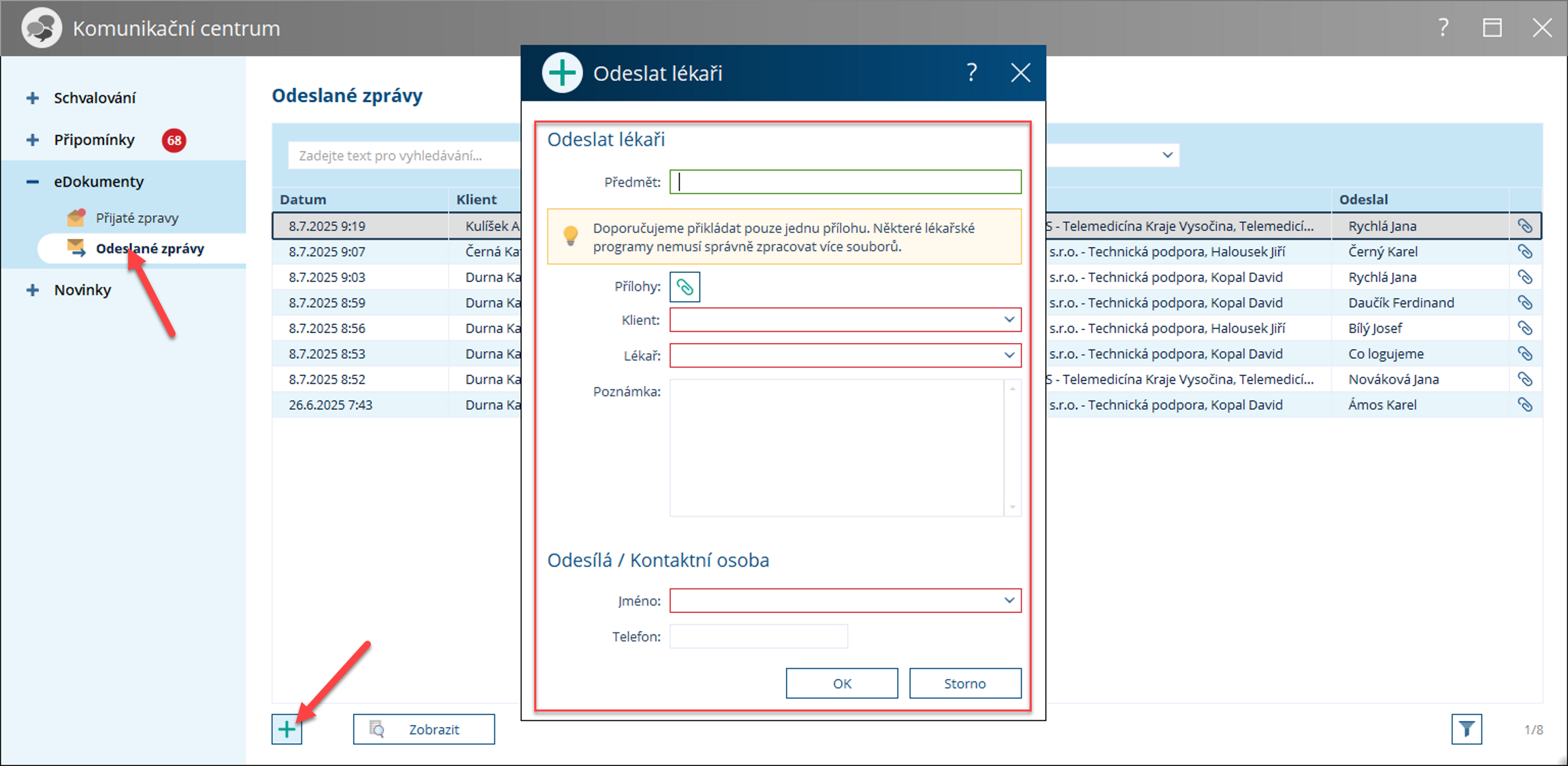Click attachment icon in Rychlá Jana first row
1568x766 pixels.
[1524, 226]
